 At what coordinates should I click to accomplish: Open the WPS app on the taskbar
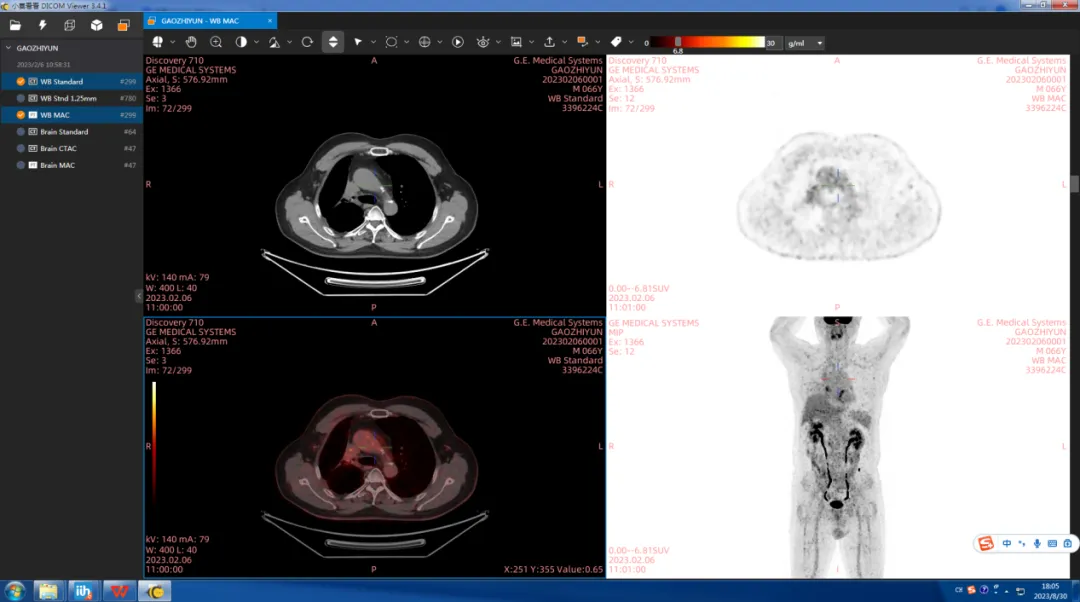pyautogui.click(x=119, y=591)
